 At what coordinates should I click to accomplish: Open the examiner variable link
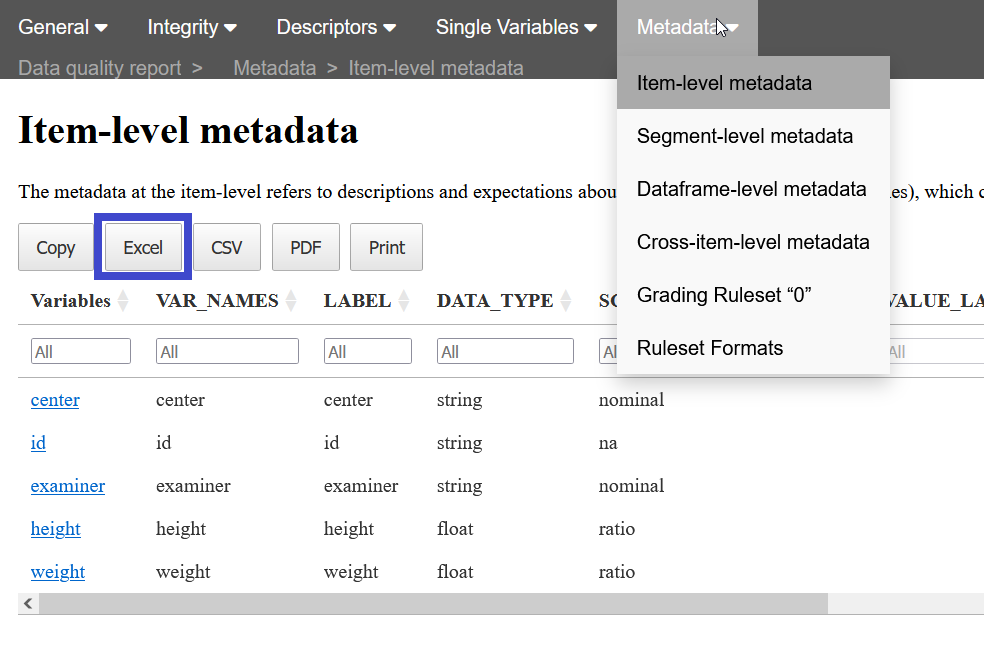[67, 486]
